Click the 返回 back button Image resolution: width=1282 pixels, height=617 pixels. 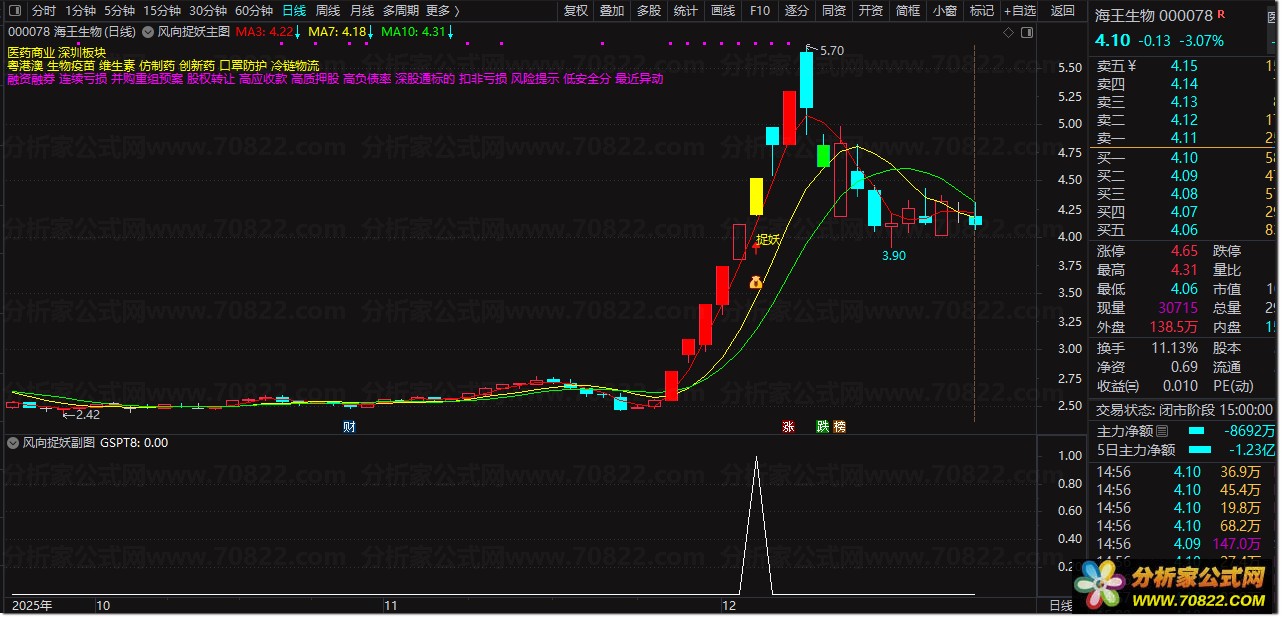point(1062,11)
